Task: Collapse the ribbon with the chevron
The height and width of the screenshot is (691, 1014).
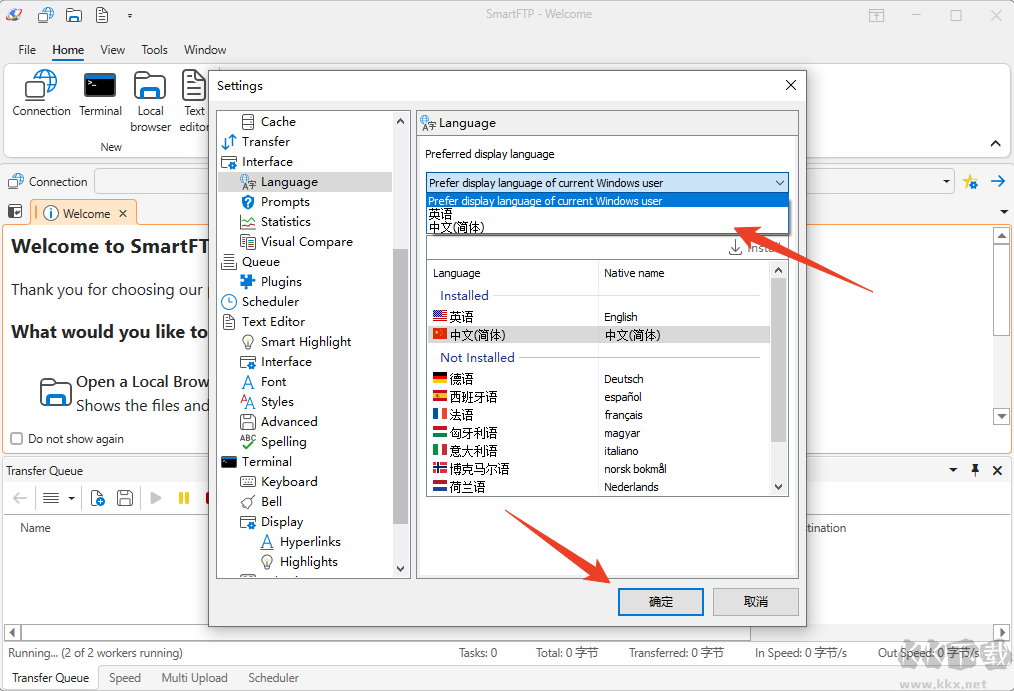Action: (995, 144)
